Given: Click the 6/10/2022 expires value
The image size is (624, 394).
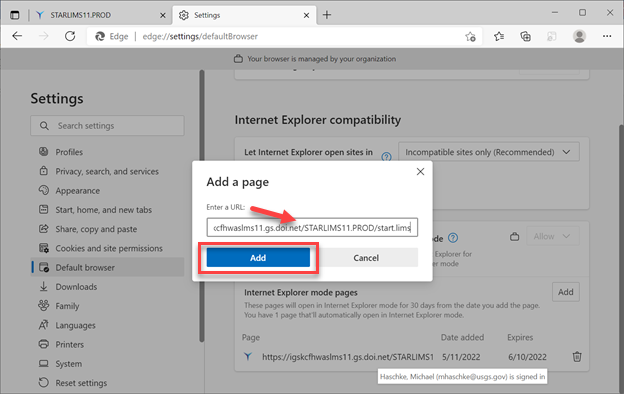Looking at the screenshot, I should 527,357.
